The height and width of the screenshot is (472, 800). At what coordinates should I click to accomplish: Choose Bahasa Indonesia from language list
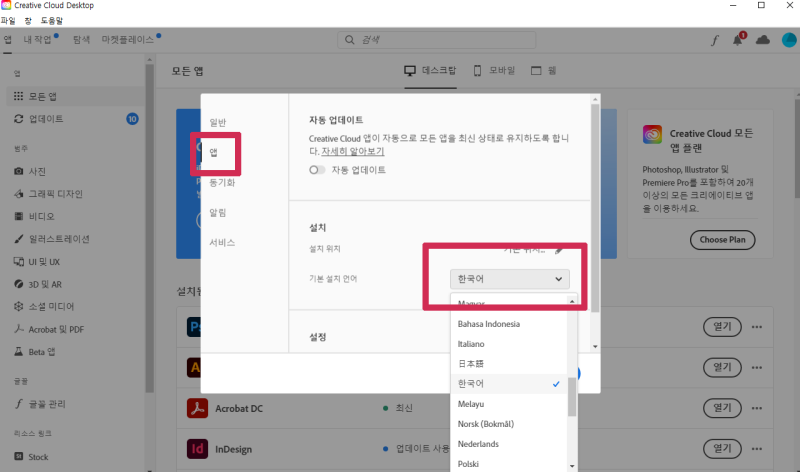click(x=509, y=324)
